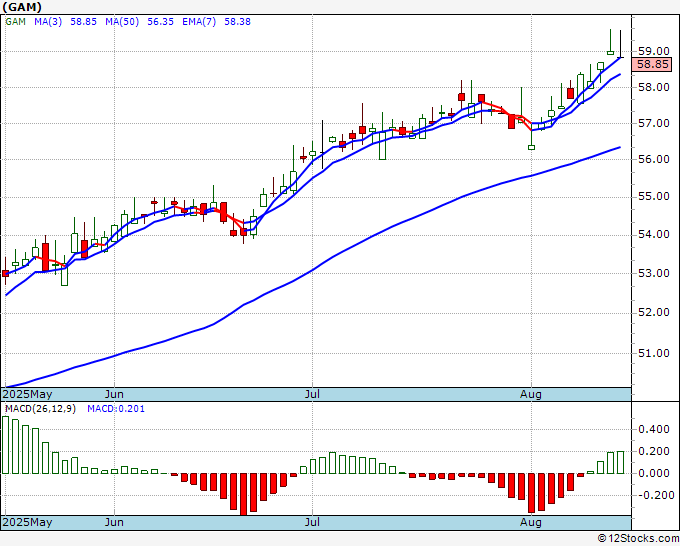Click the 57.00 price axis label

[654, 124]
